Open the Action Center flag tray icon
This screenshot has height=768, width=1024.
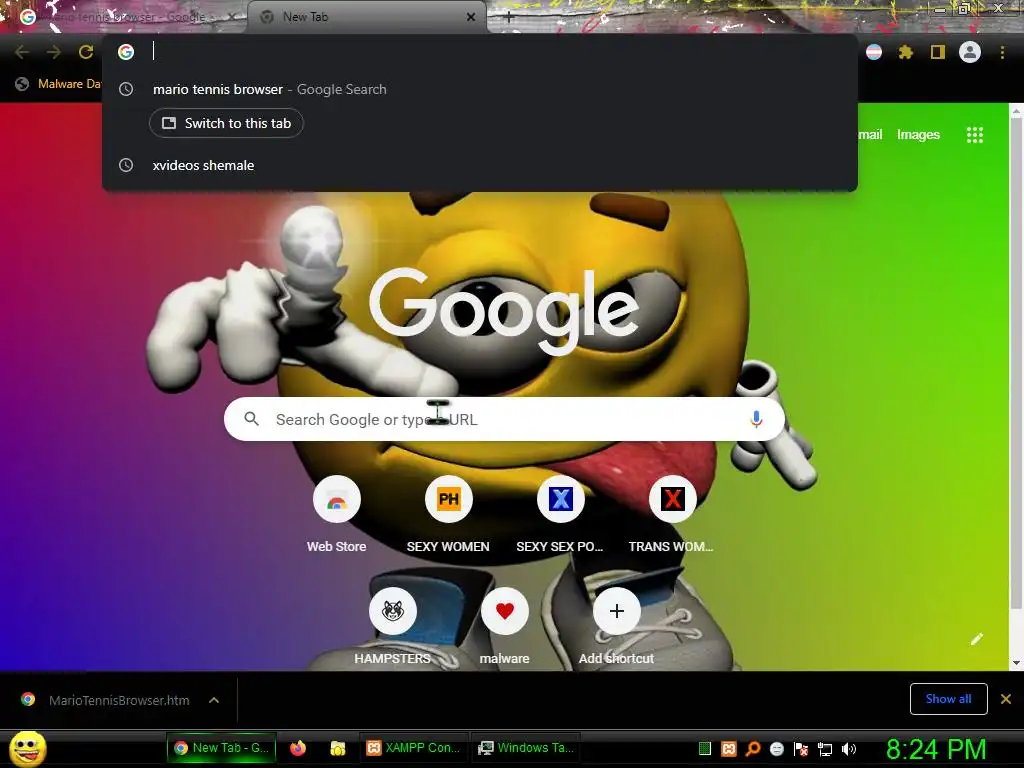801,749
